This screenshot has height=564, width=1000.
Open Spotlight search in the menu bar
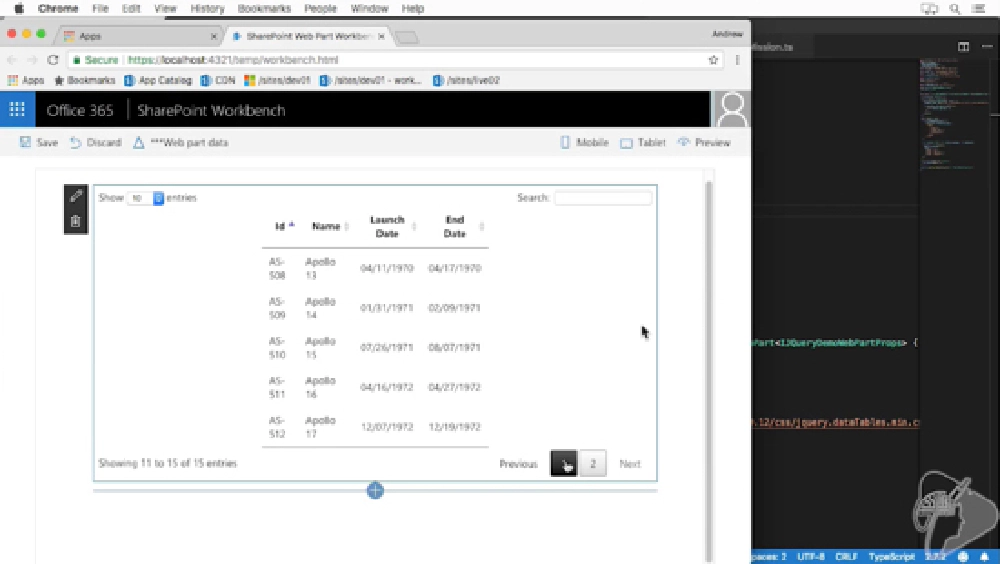954,8
